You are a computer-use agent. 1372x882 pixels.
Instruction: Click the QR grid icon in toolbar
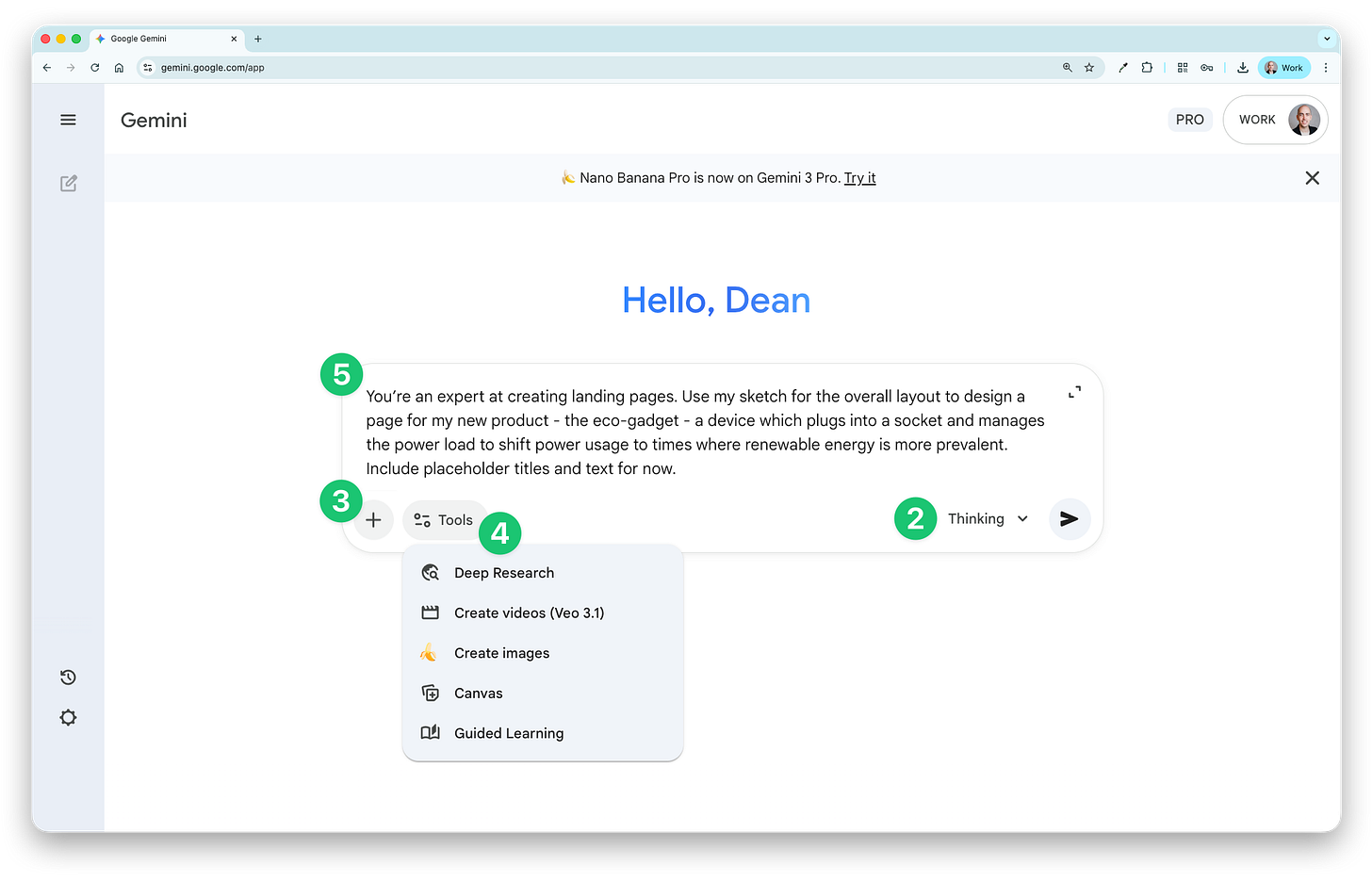pyautogui.click(x=1183, y=68)
